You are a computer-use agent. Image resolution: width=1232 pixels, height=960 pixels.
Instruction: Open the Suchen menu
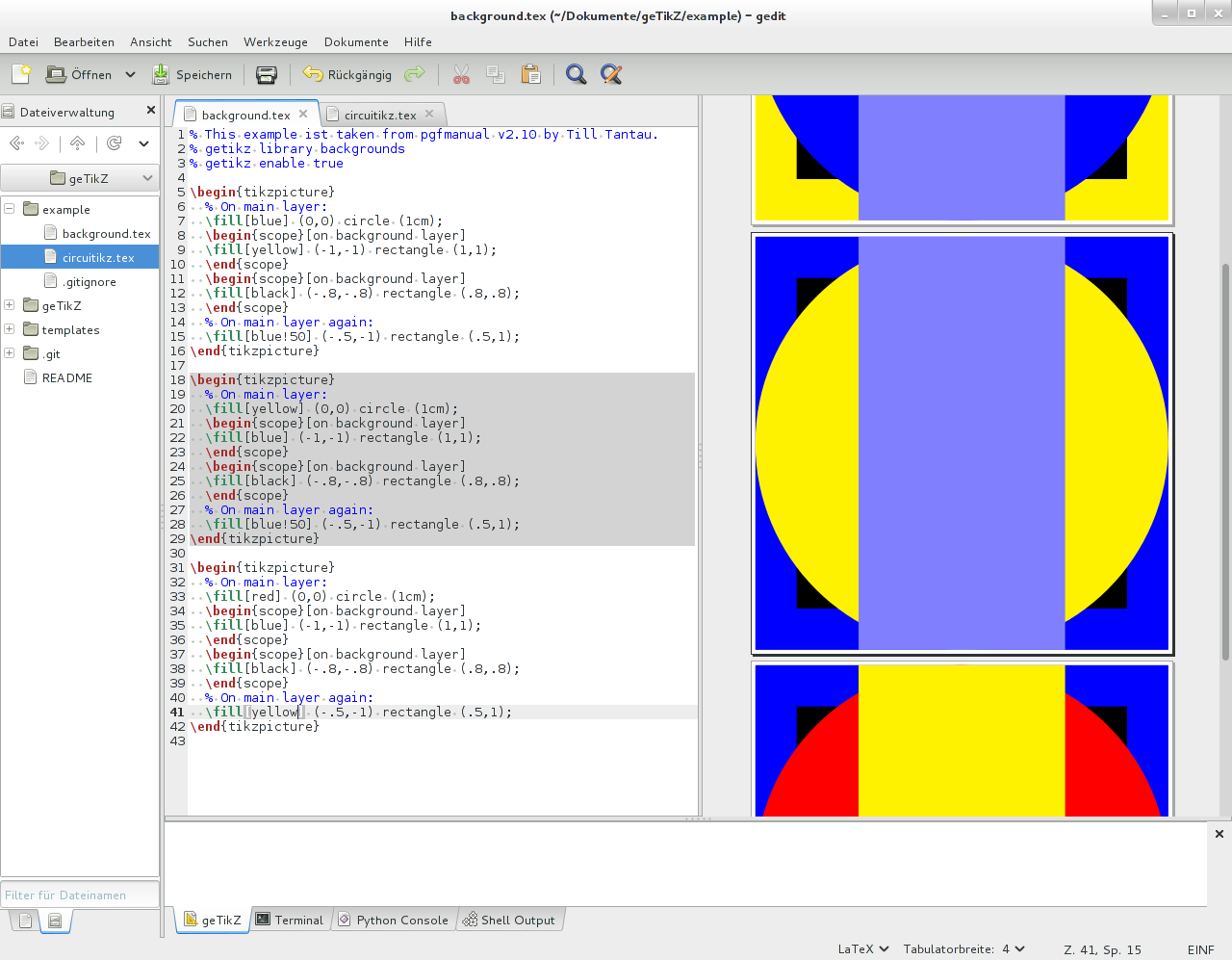pos(208,41)
